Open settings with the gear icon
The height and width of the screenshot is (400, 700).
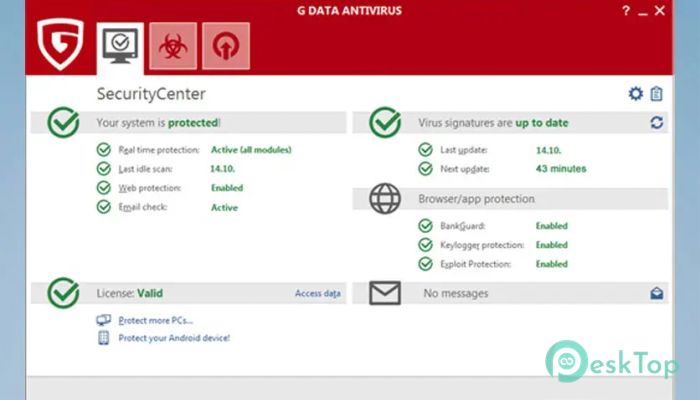[x=636, y=94]
